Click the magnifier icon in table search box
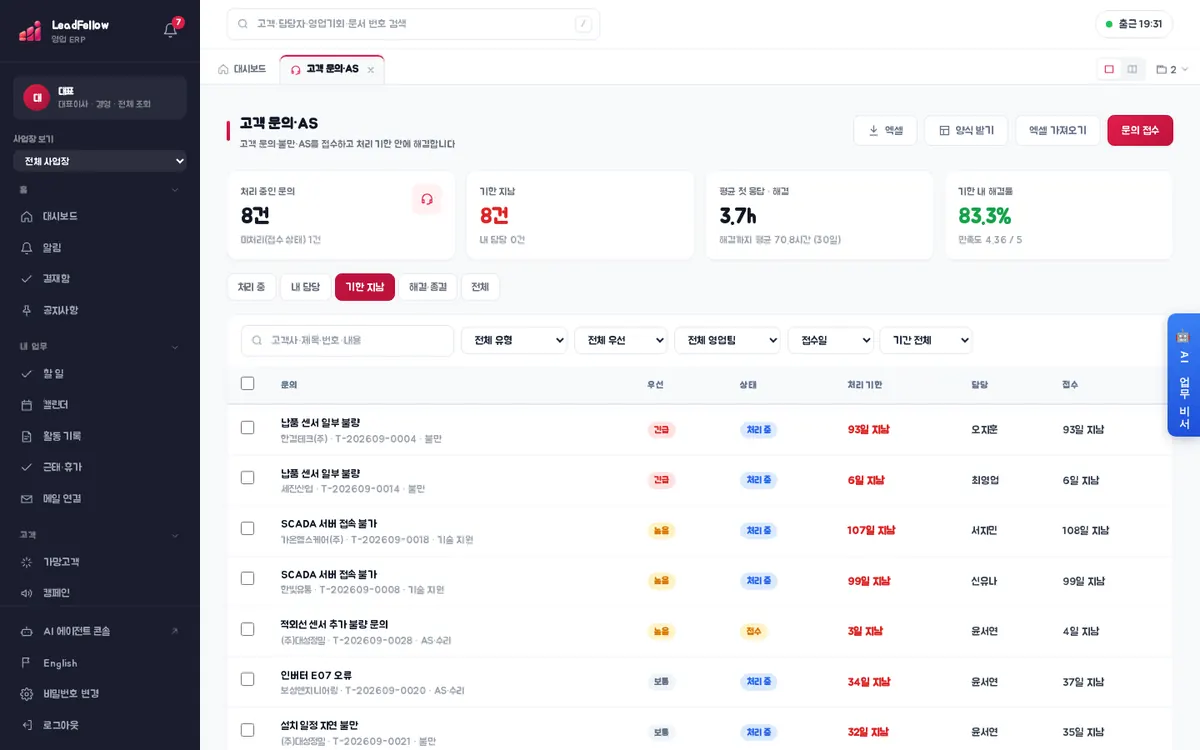Viewport: 1200px width, 750px height. pos(258,340)
